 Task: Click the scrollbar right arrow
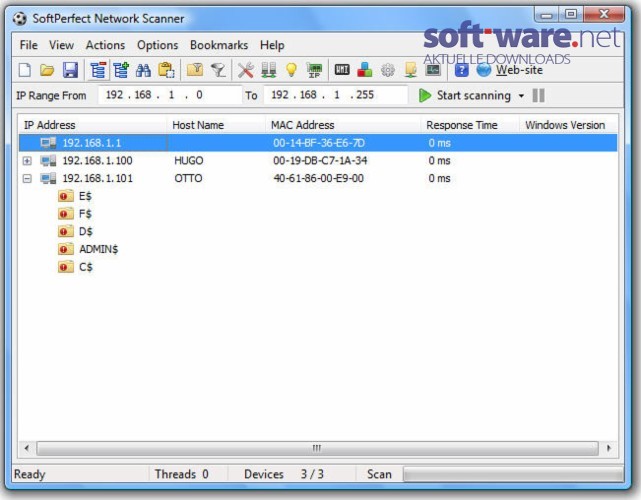(609, 448)
